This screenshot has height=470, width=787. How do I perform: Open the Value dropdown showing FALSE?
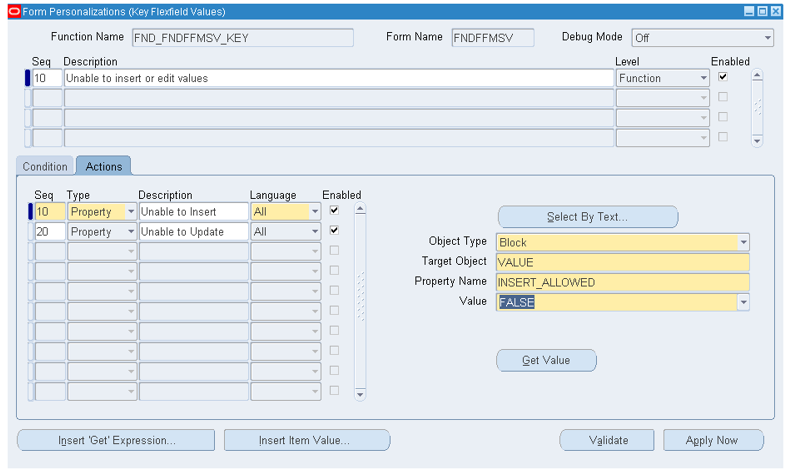click(x=743, y=302)
